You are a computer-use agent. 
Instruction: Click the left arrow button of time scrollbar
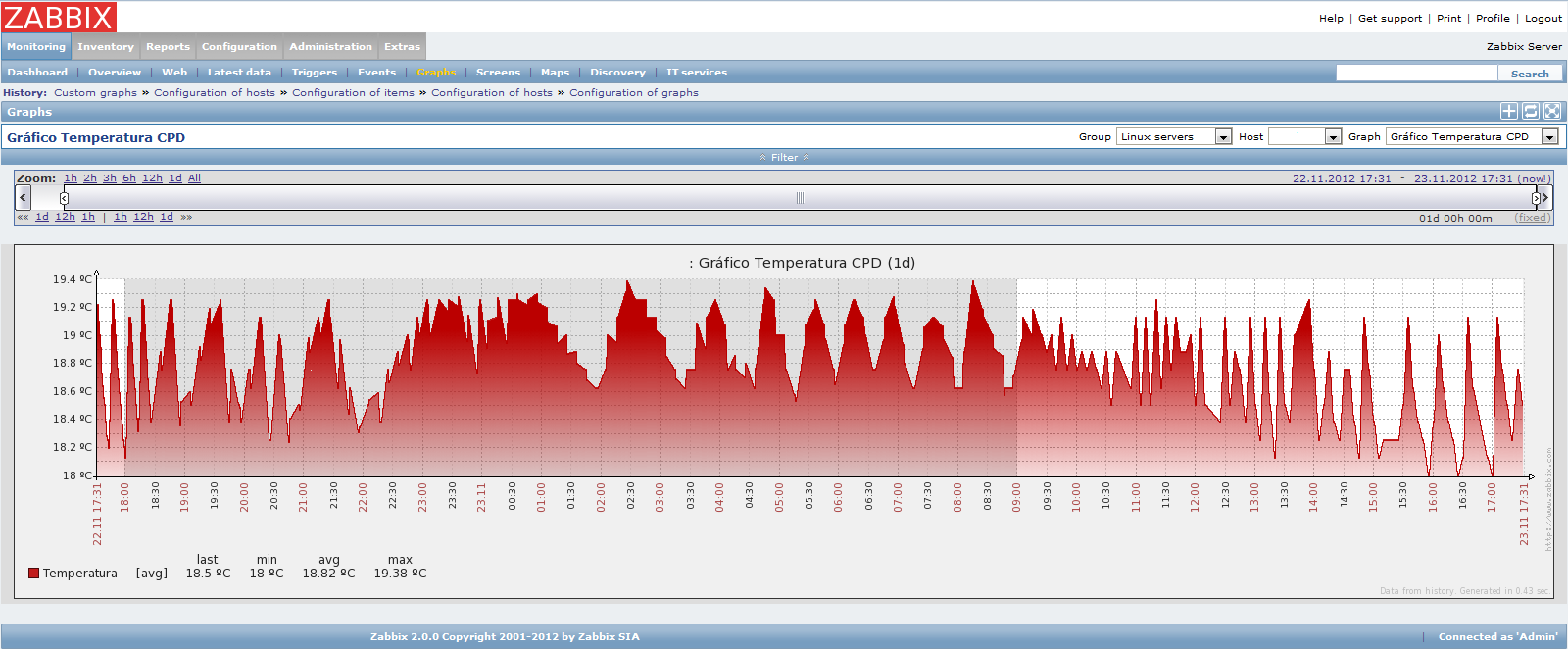pos(24,198)
